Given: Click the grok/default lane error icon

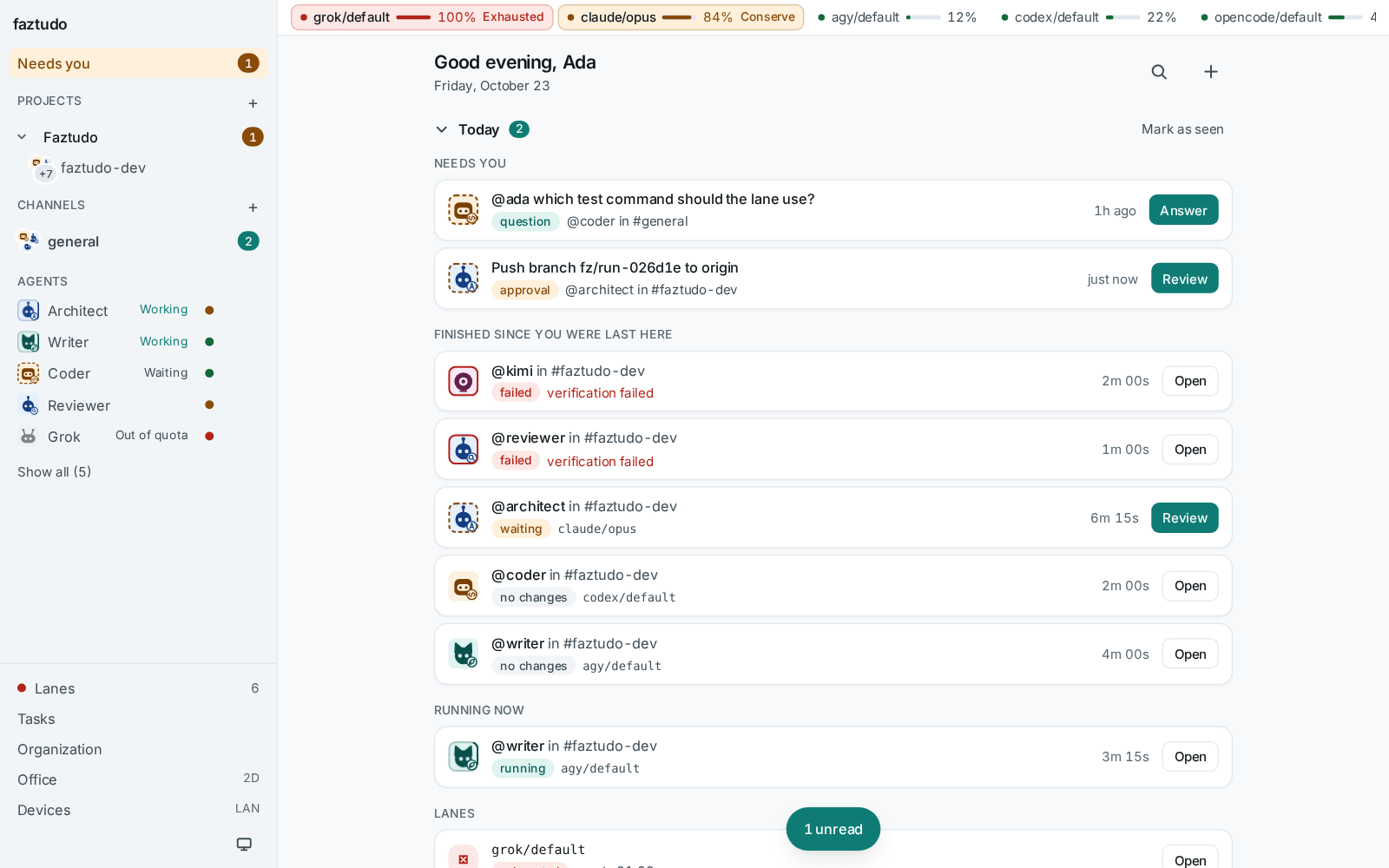Looking at the screenshot, I should click(x=464, y=858).
